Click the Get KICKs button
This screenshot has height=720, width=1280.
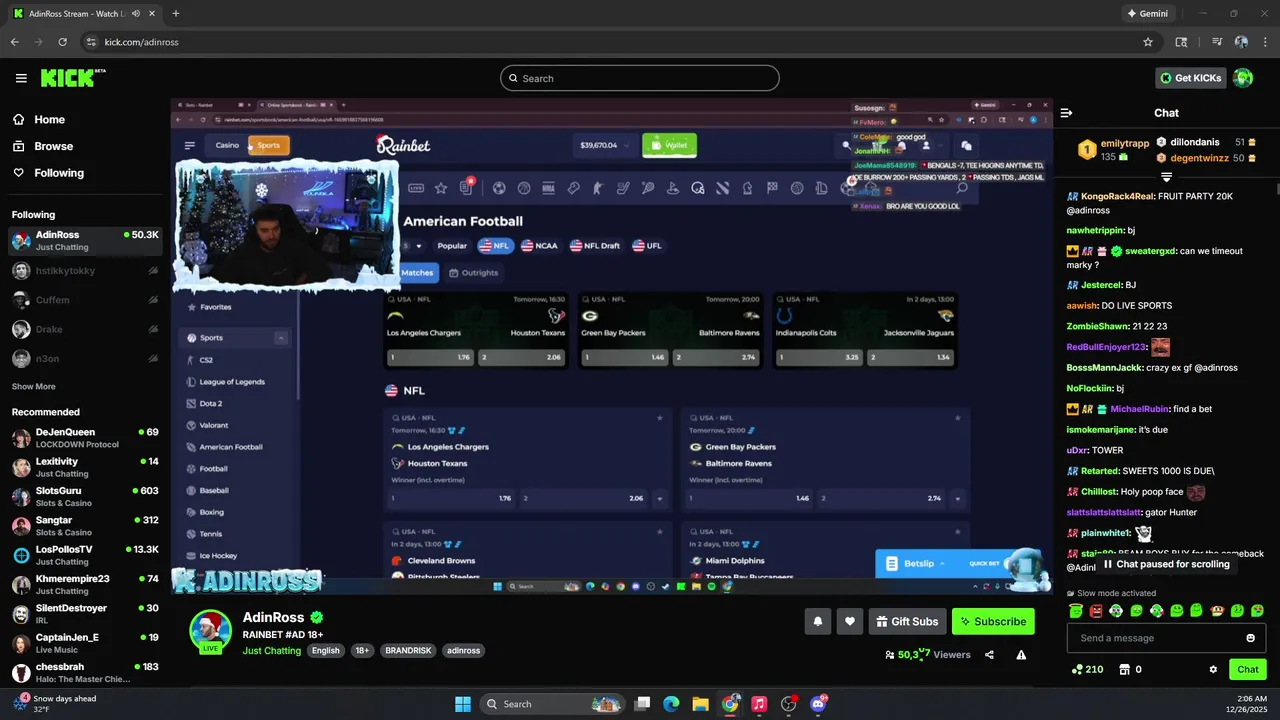[x=1190, y=78]
